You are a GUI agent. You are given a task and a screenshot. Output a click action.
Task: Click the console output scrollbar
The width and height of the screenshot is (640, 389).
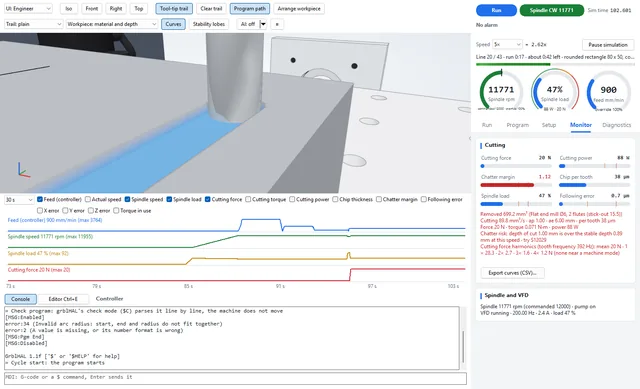(462, 347)
